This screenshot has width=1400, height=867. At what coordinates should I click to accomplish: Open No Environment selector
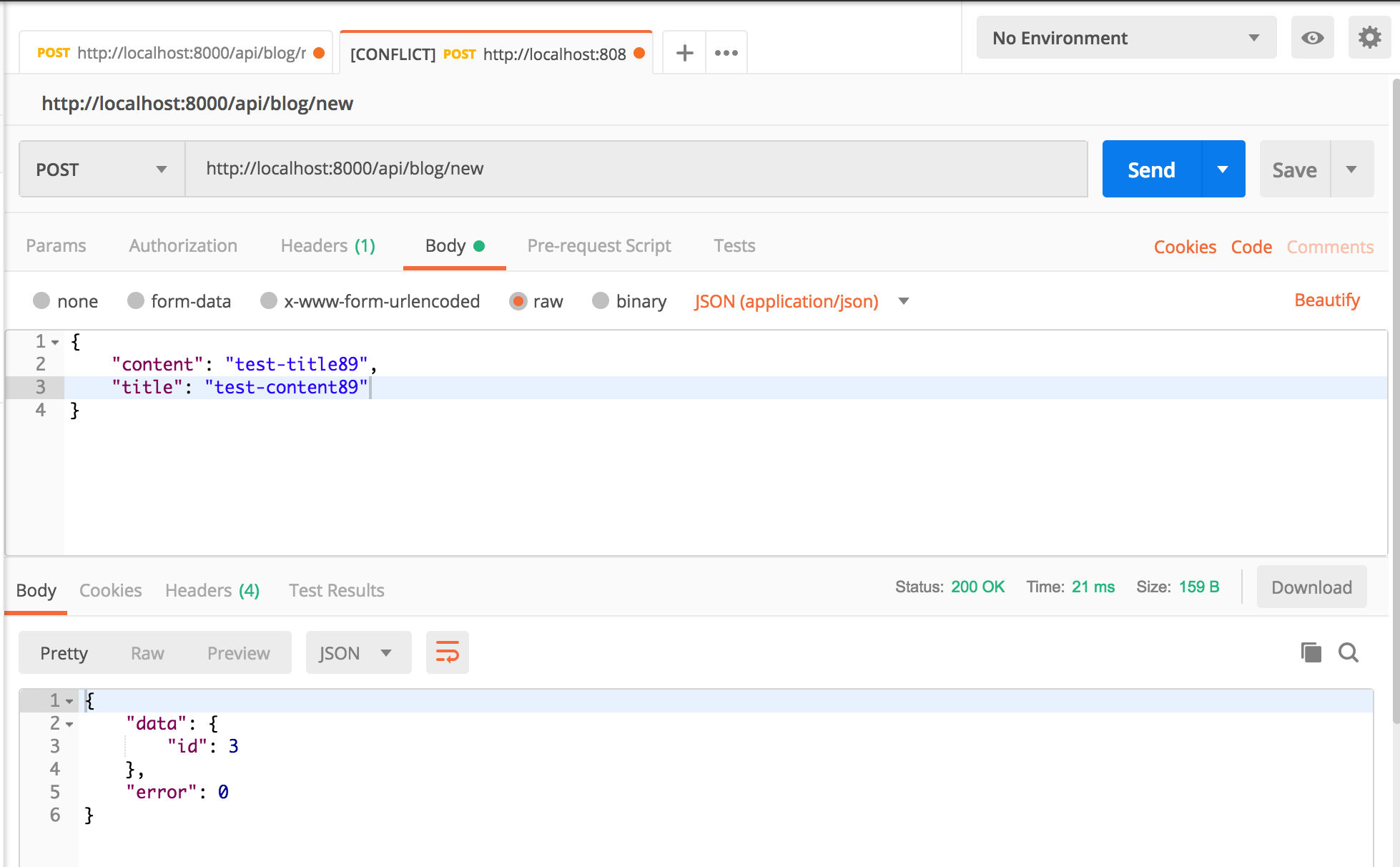[1125, 38]
